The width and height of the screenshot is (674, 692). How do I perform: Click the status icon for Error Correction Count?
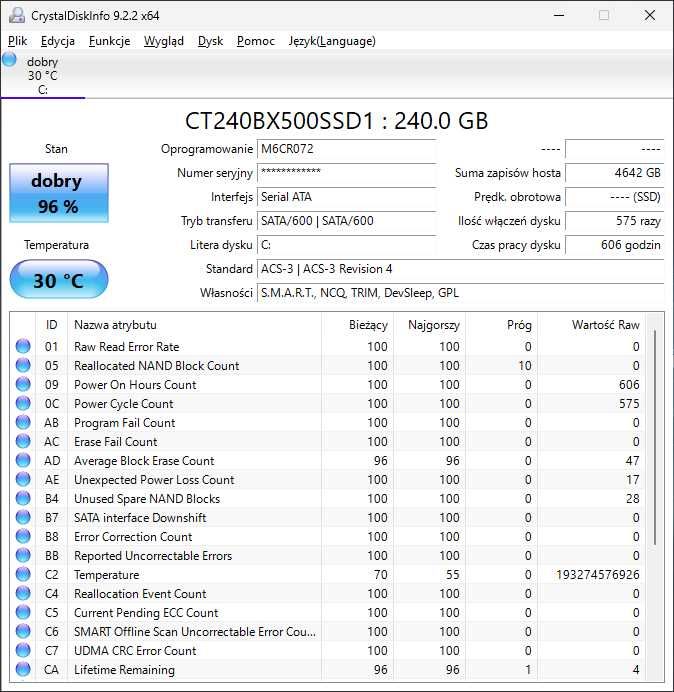[x=23, y=536]
